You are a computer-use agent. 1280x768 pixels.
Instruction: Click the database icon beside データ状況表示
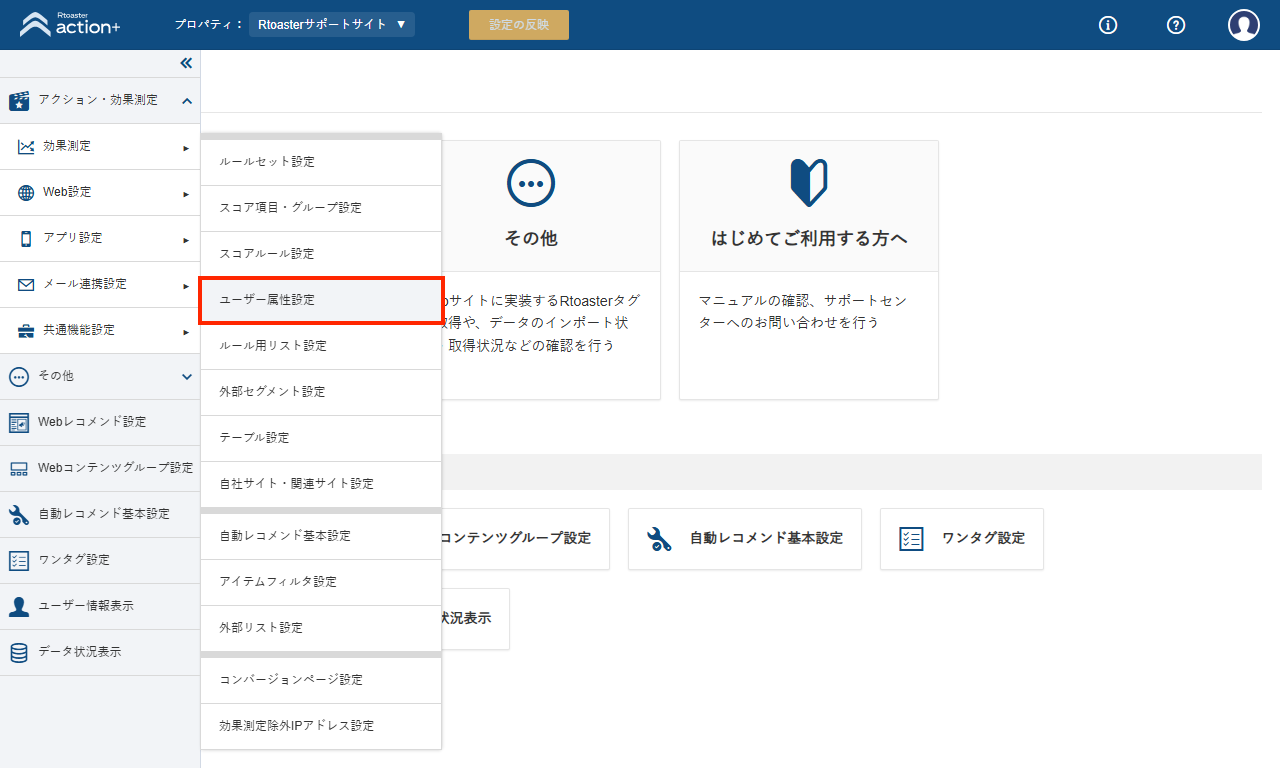pyautogui.click(x=19, y=653)
